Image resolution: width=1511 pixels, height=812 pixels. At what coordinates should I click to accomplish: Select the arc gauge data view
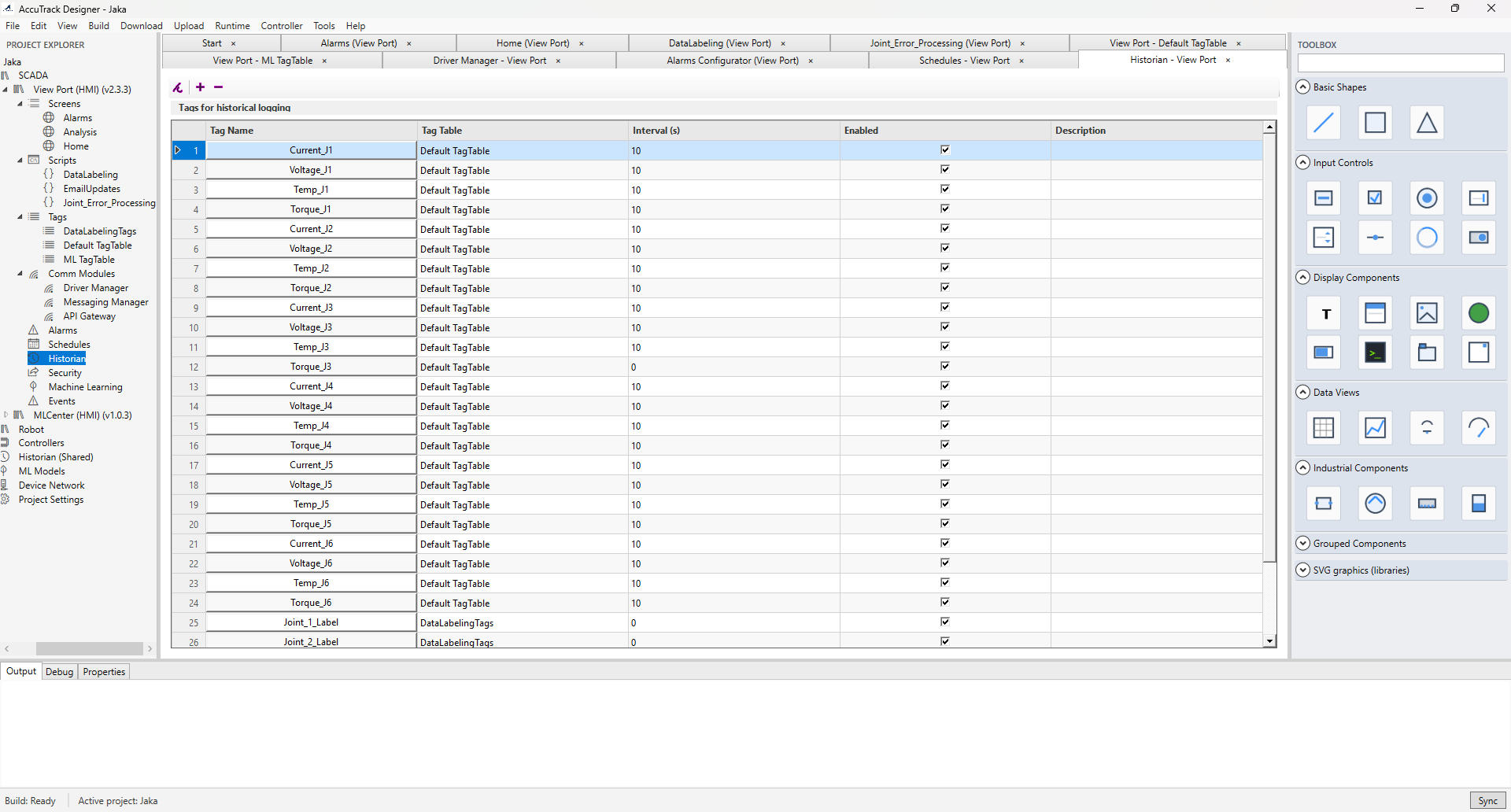tap(1479, 428)
